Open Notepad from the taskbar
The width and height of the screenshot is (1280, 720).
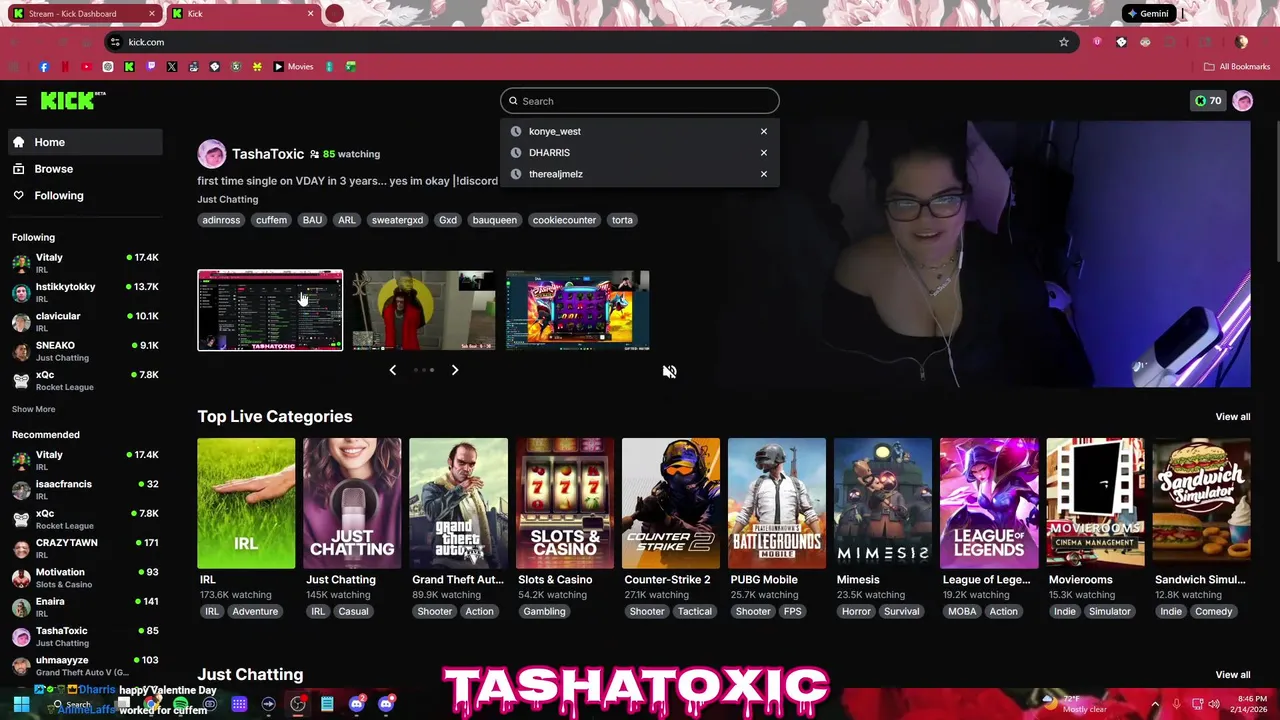tap(327, 705)
